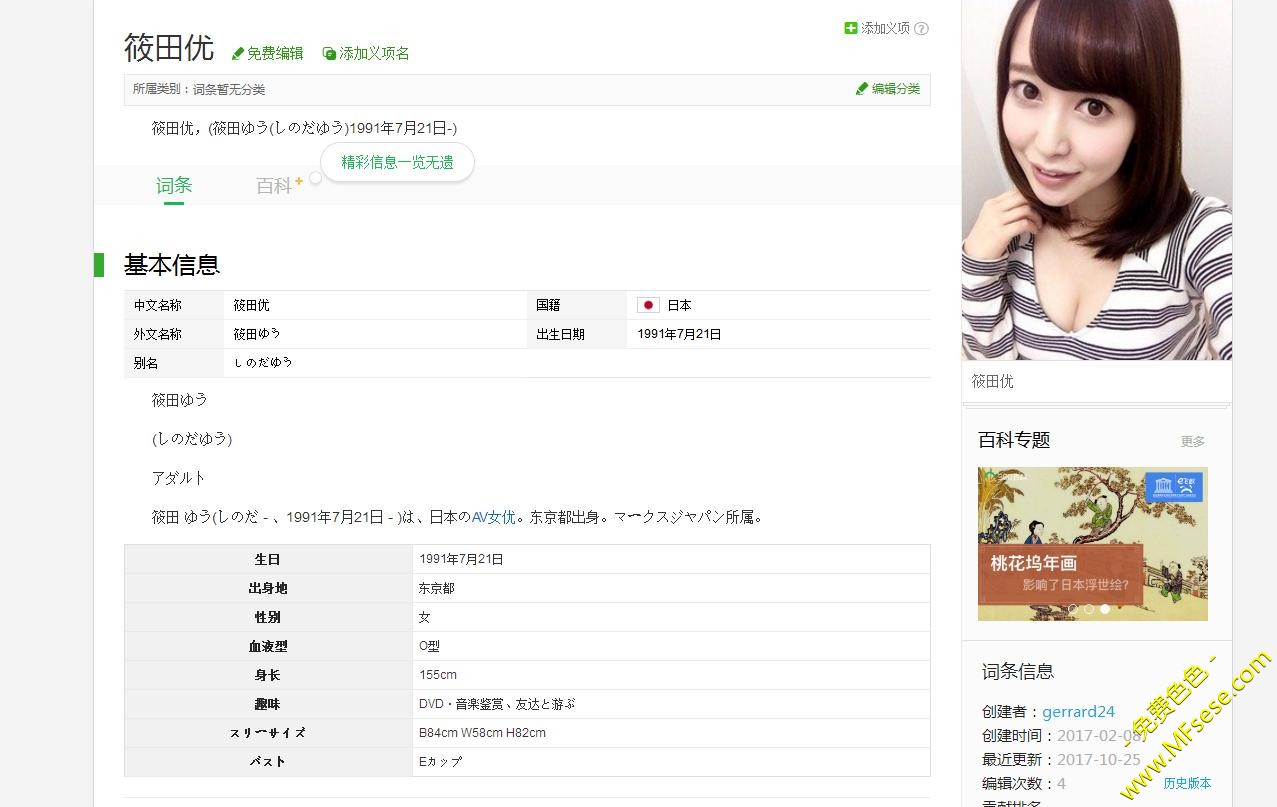1277x807 pixels.
Task: Click the entry photo in the sidebar
Action: [x=1096, y=180]
